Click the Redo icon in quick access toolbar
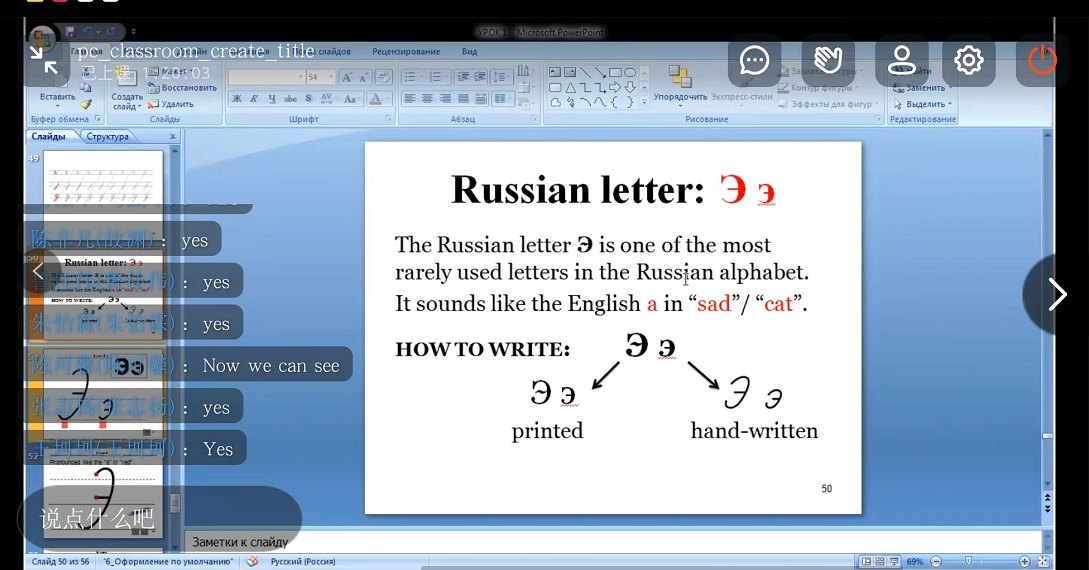Viewport: 1089px width, 570px height. pos(111,32)
